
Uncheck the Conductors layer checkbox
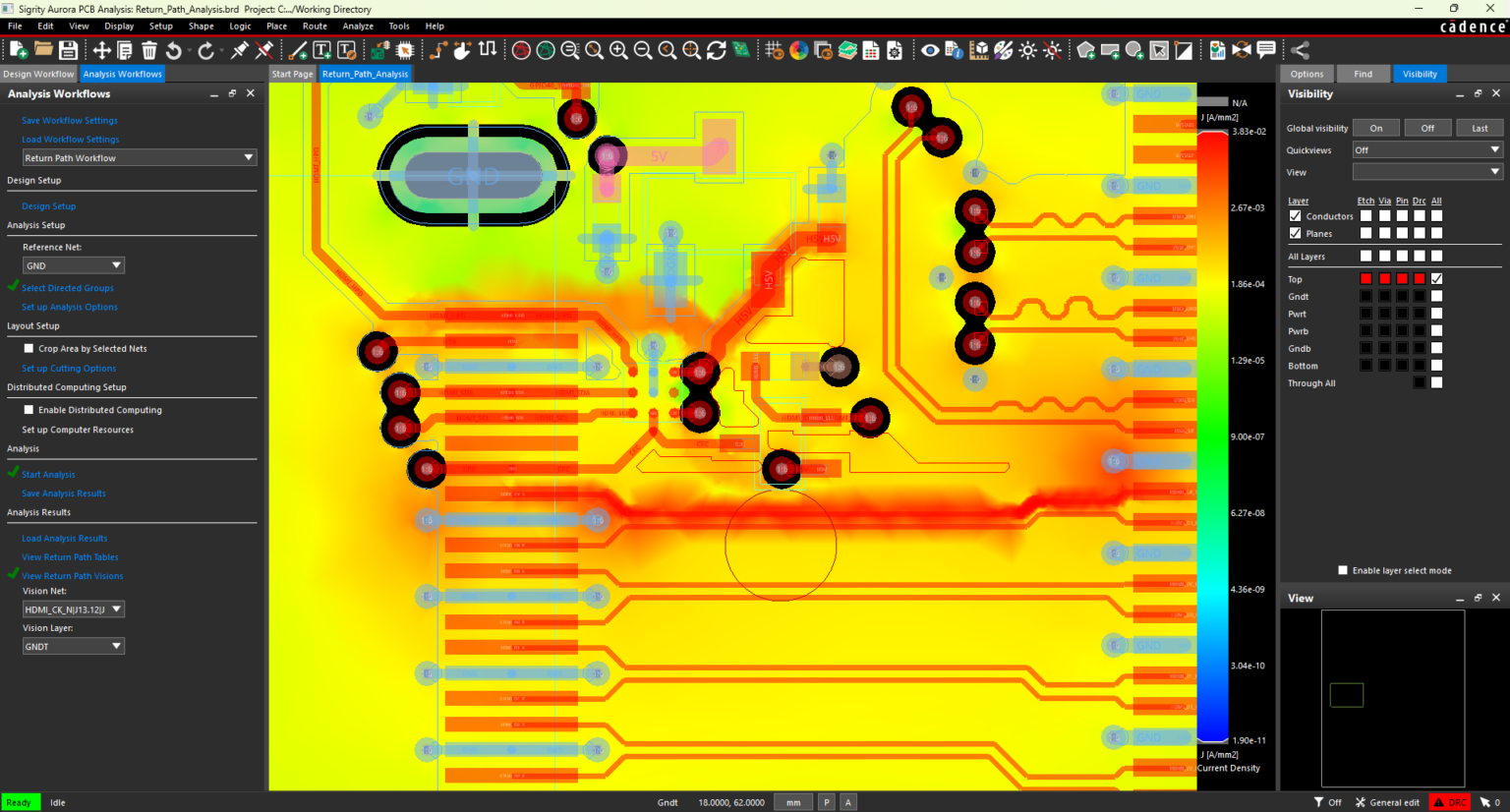[x=1295, y=216]
